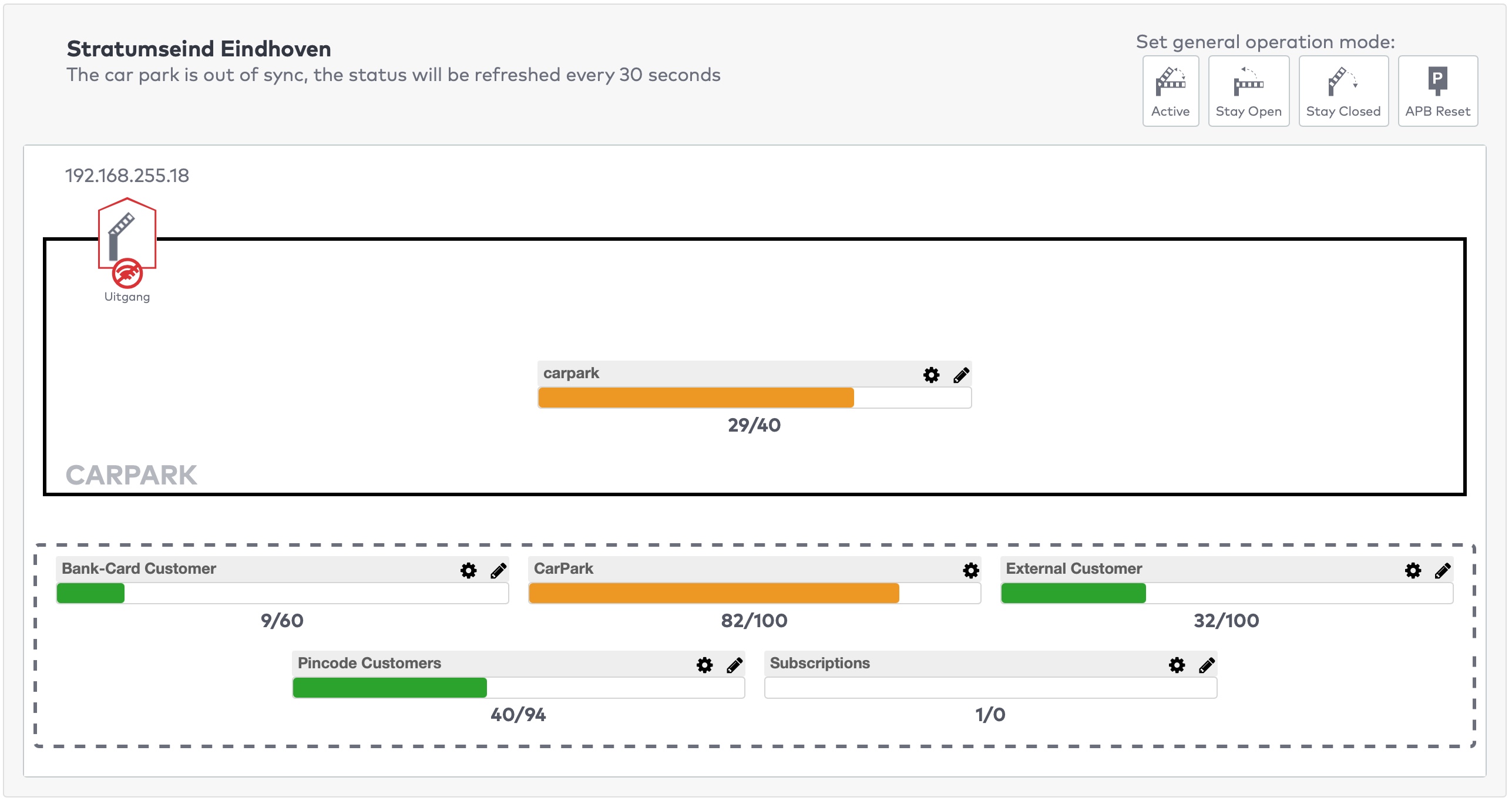
Task: Set operation mode to Stay Open
Action: pos(1248,91)
